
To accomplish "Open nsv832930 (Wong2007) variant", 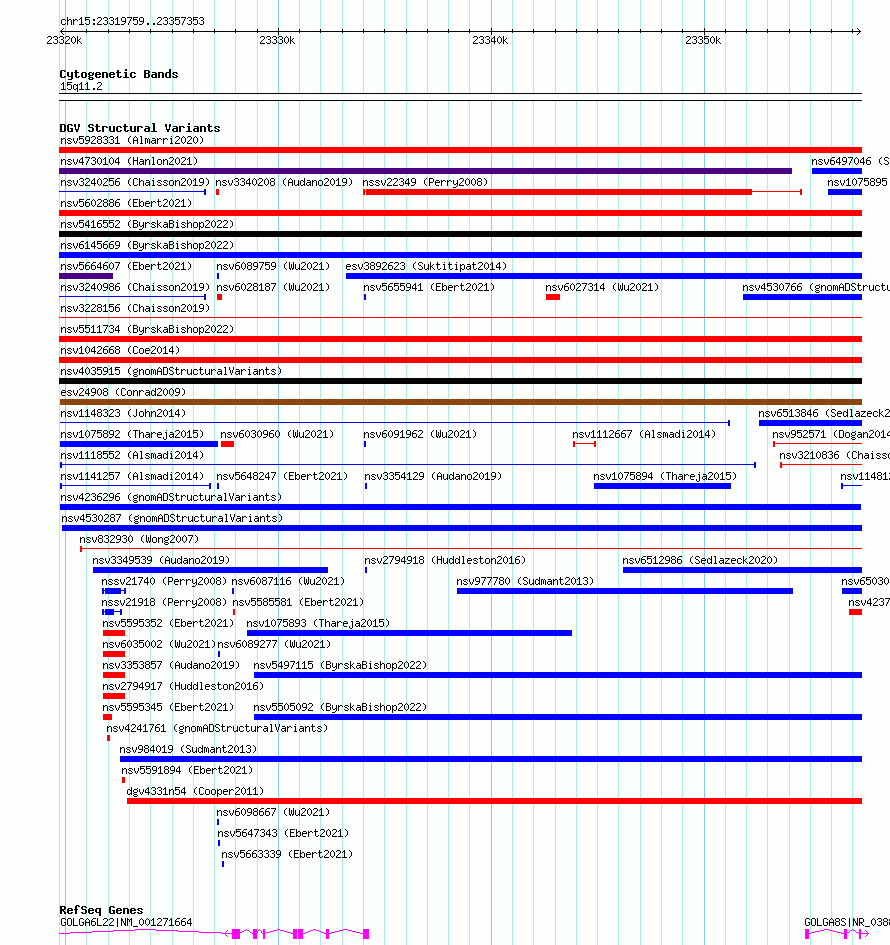I will pyautogui.click(x=139, y=539).
